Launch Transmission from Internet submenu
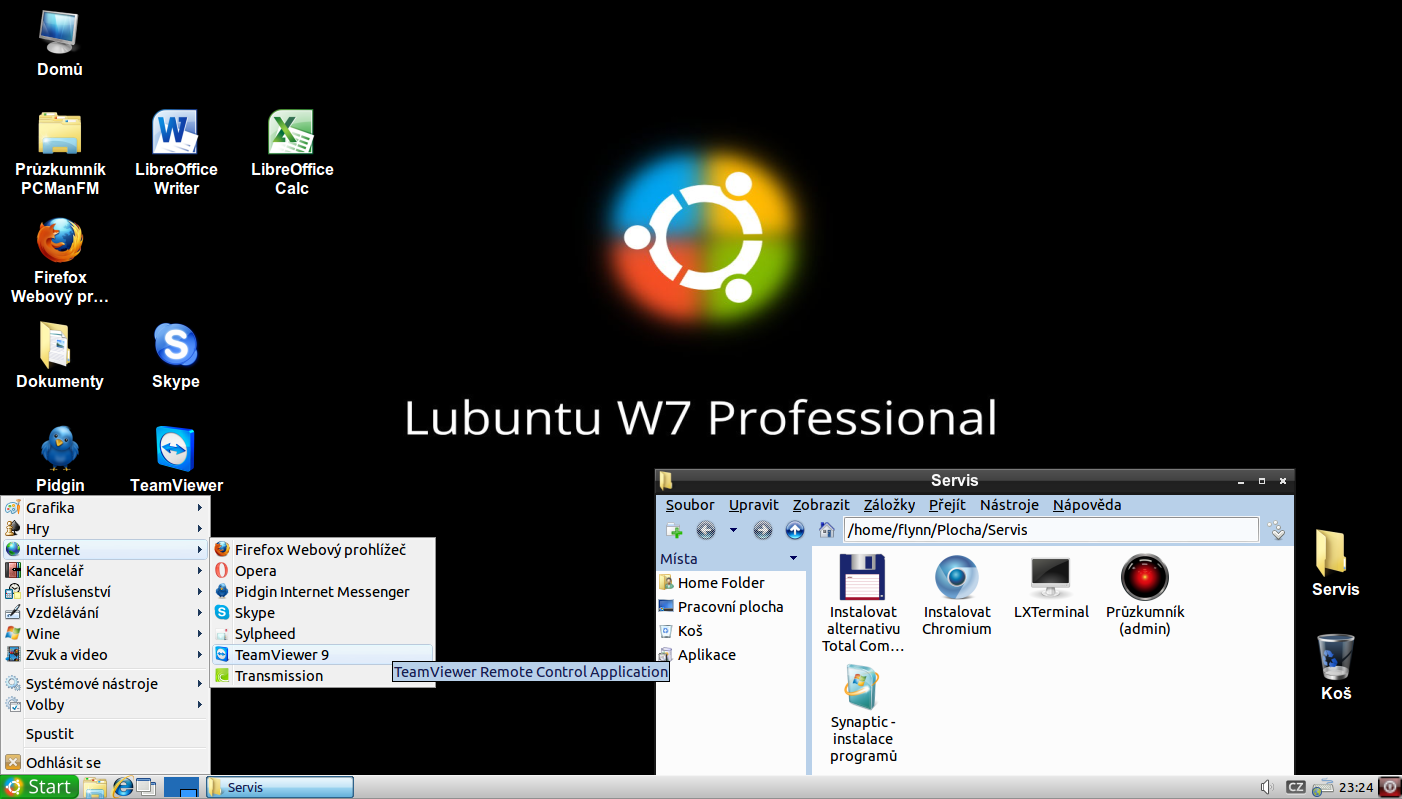1402x799 pixels. click(323, 676)
